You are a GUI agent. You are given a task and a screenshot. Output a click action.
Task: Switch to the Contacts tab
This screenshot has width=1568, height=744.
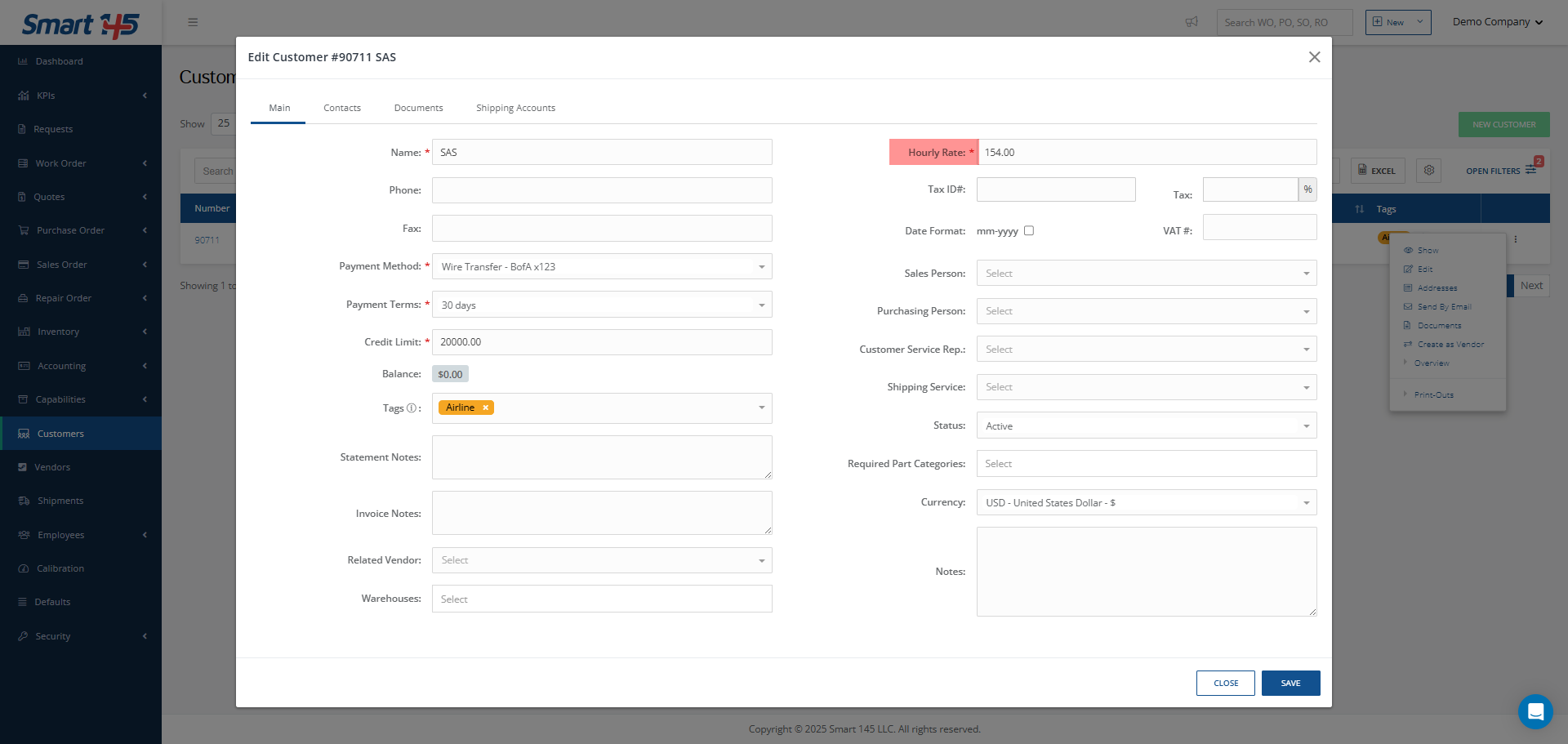pos(341,108)
